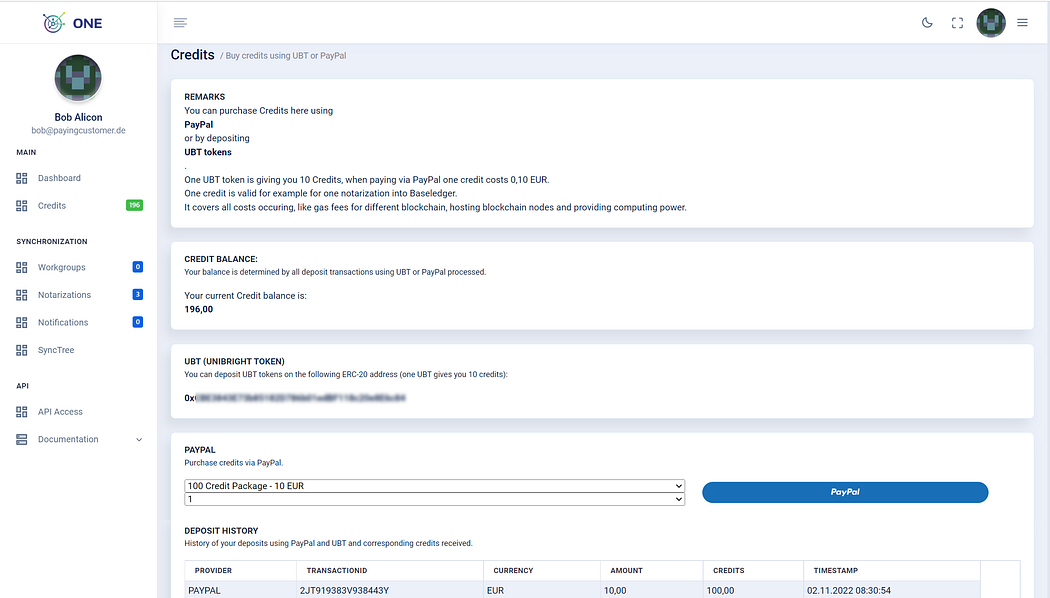Screen dimensions: 1050x598
Task: Expand the Documentation submenu chevron
Action: click(139, 440)
